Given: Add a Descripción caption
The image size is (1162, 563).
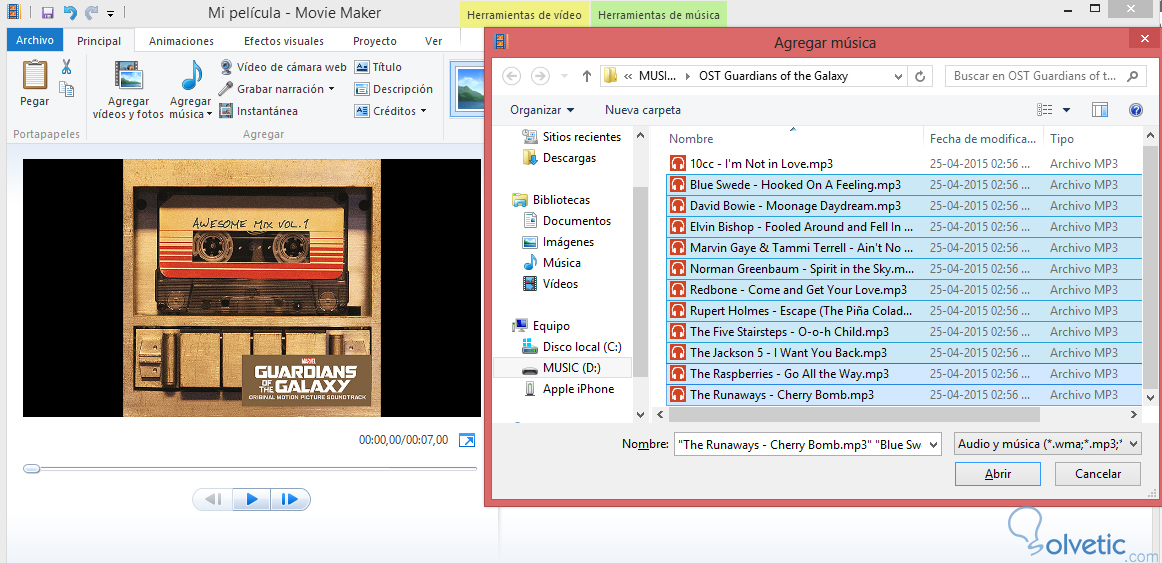Looking at the screenshot, I should coord(394,89).
